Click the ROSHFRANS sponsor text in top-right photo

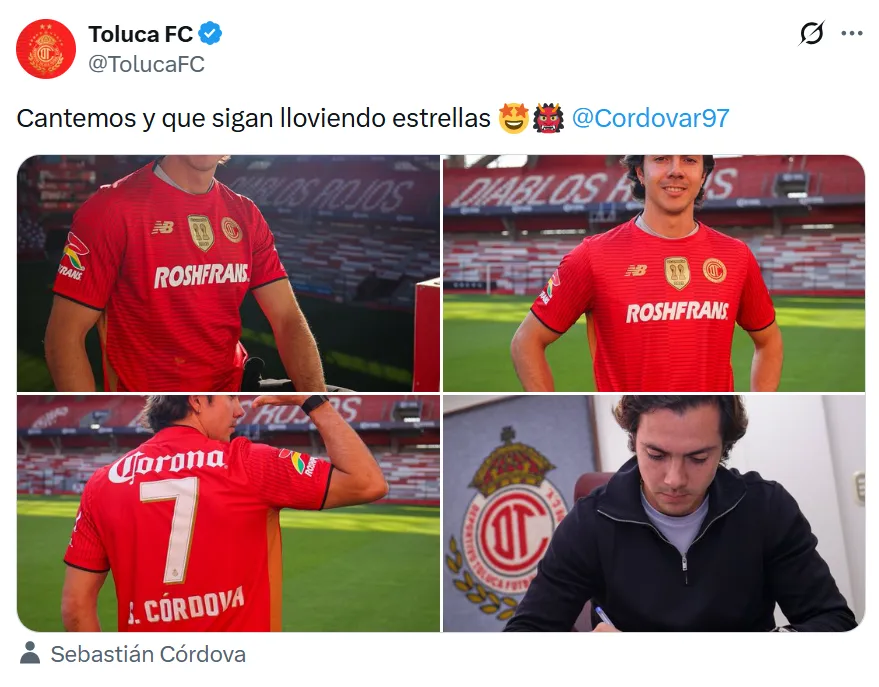(x=677, y=312)
